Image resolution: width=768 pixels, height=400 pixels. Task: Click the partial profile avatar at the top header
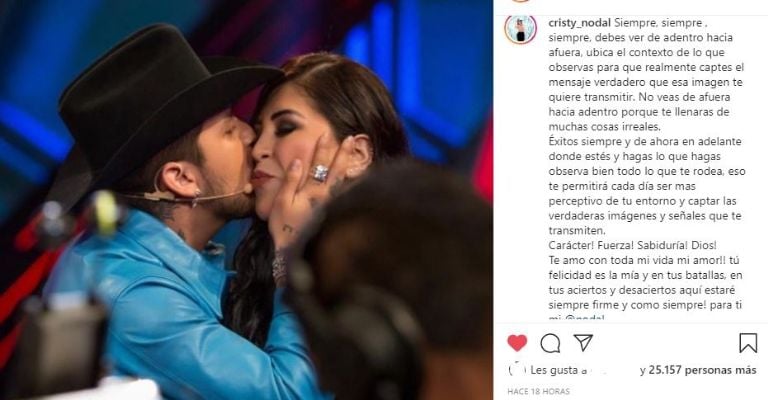521,1
